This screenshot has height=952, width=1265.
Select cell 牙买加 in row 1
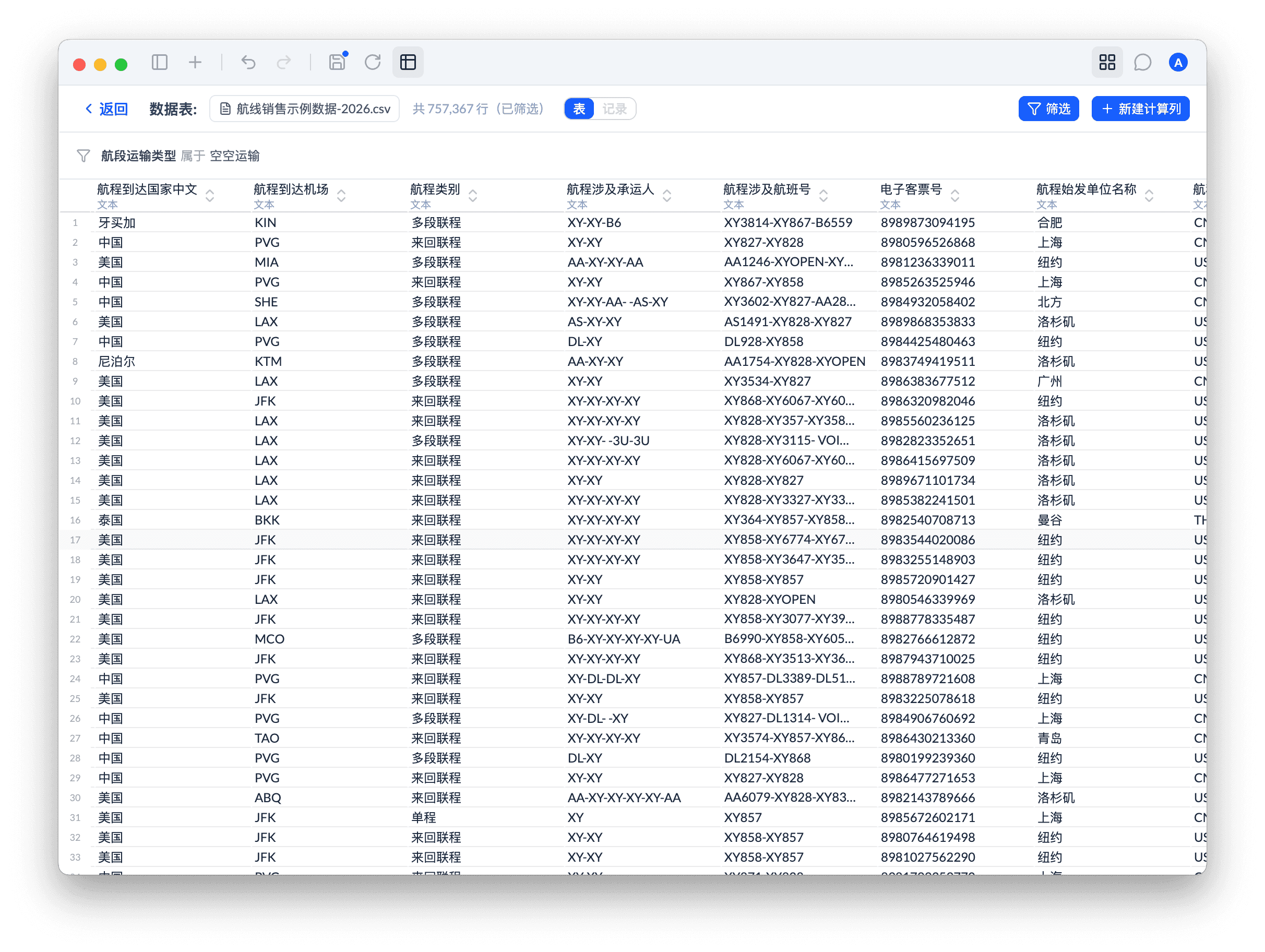[117, 222]
